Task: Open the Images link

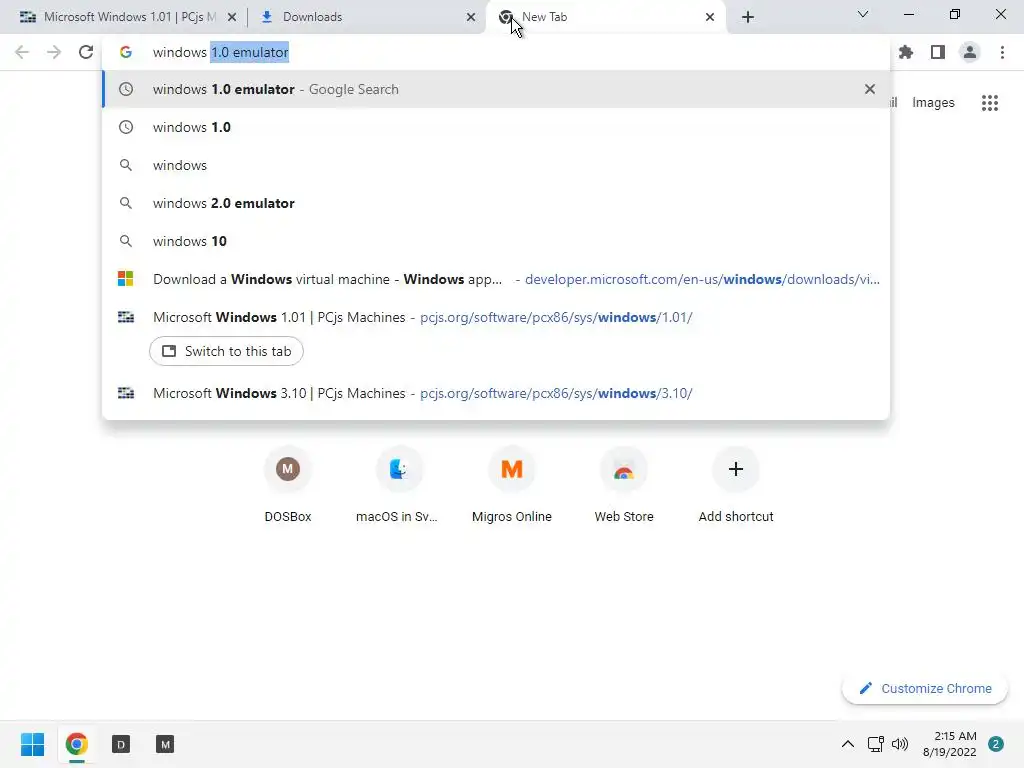Action: pyautogui.click(x=933, y=103)
